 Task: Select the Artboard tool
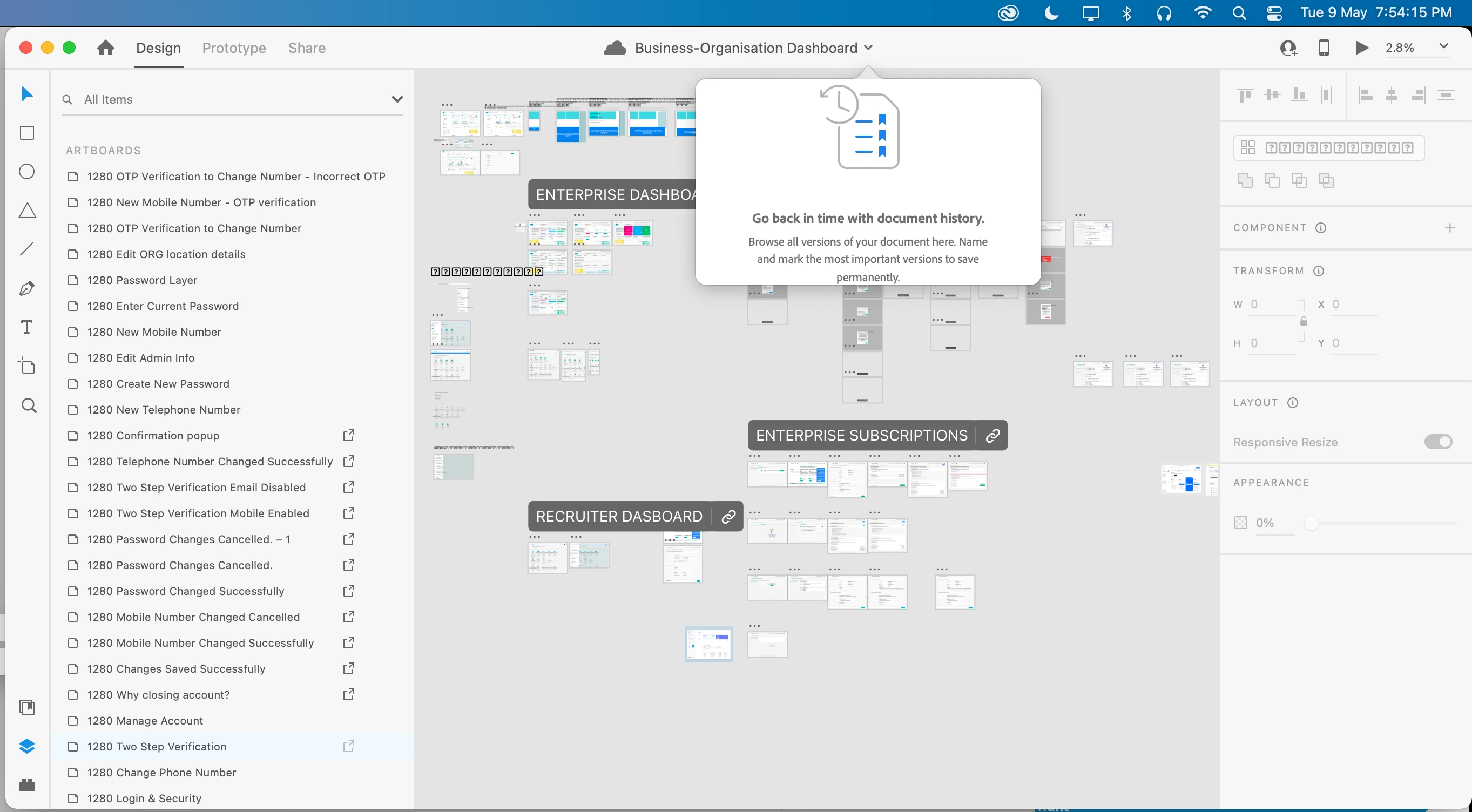[x=27, y=366]
